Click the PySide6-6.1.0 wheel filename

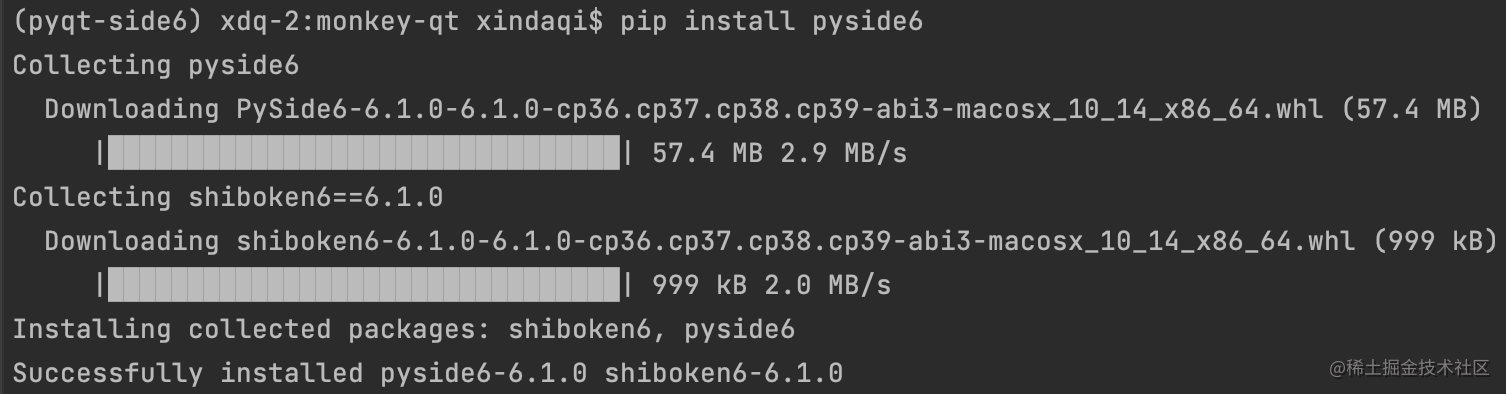point(779,110)
